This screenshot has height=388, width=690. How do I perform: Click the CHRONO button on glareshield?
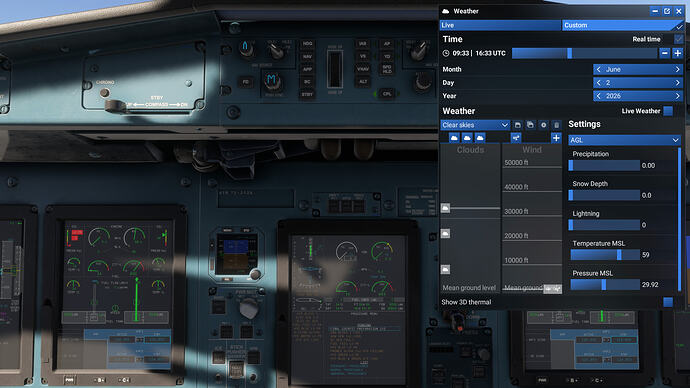click(x=105, y=92)
